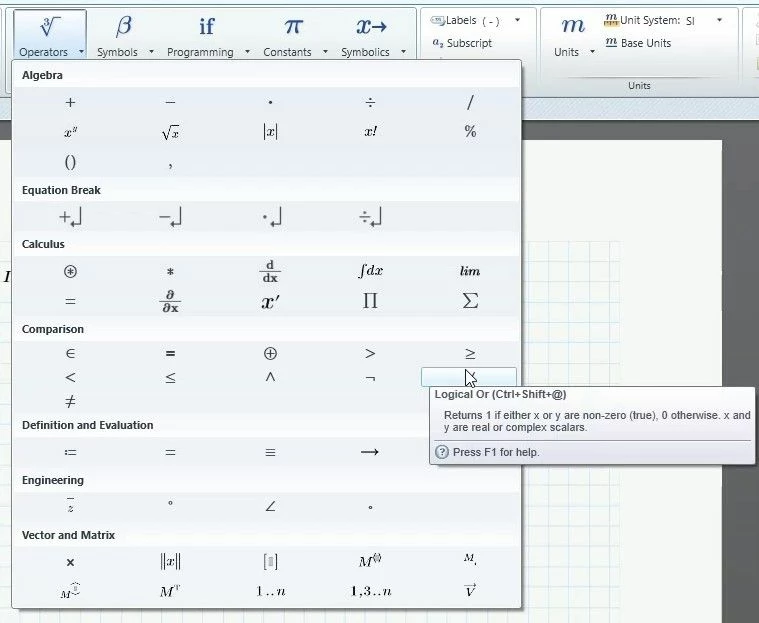Viewport: 759px width, 623px height.
Task: Open the Labels dropdown list
Action: click(517, 20)
